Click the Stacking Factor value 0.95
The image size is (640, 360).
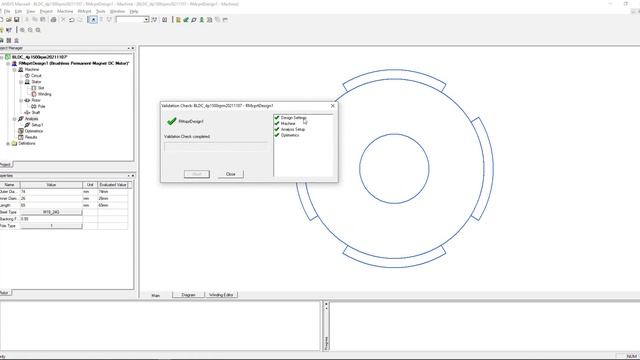(51, 219)
